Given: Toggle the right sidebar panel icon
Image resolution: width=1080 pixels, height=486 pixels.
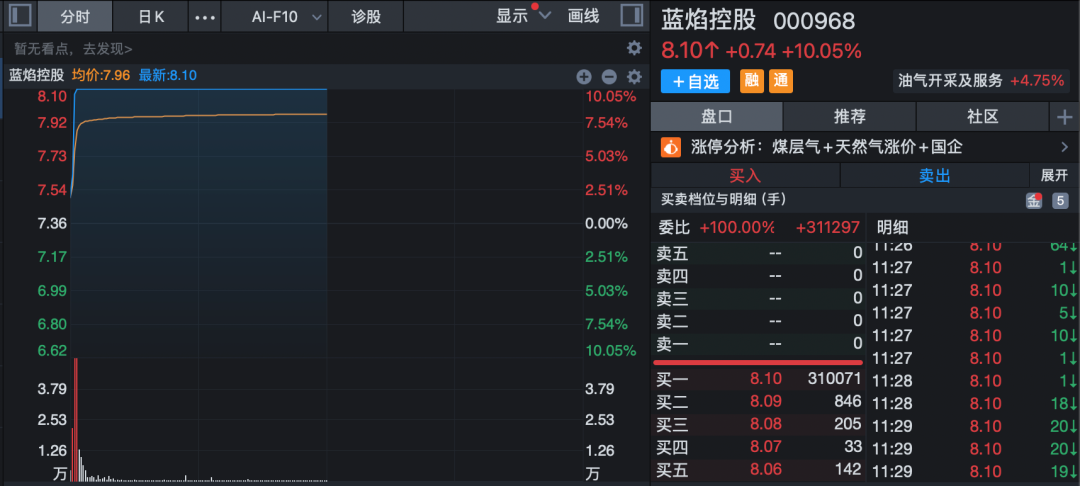Looking at the screenshot, I should pos(631,16).
